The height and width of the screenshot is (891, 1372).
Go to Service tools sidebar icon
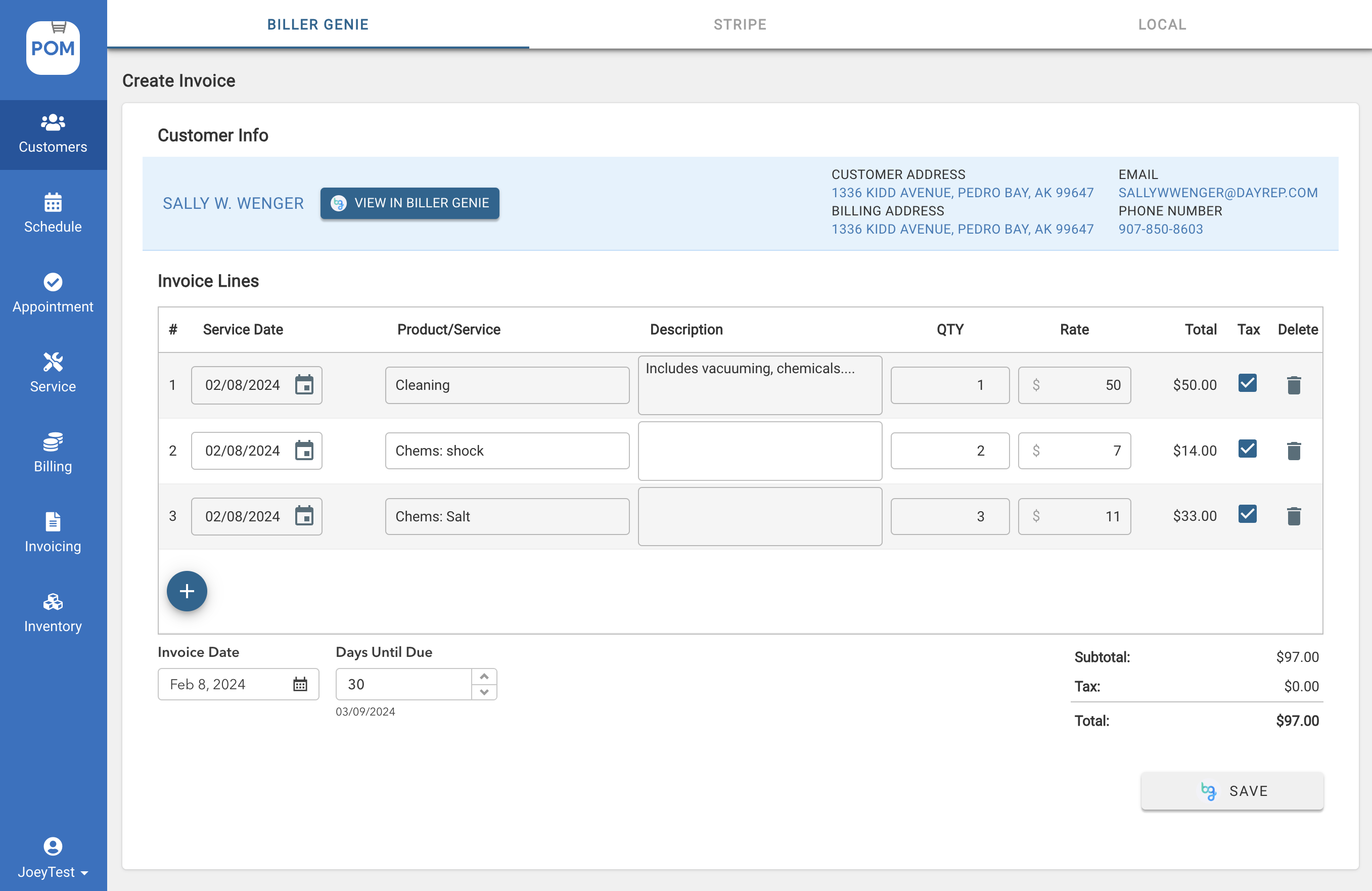[x=53, y=362]
